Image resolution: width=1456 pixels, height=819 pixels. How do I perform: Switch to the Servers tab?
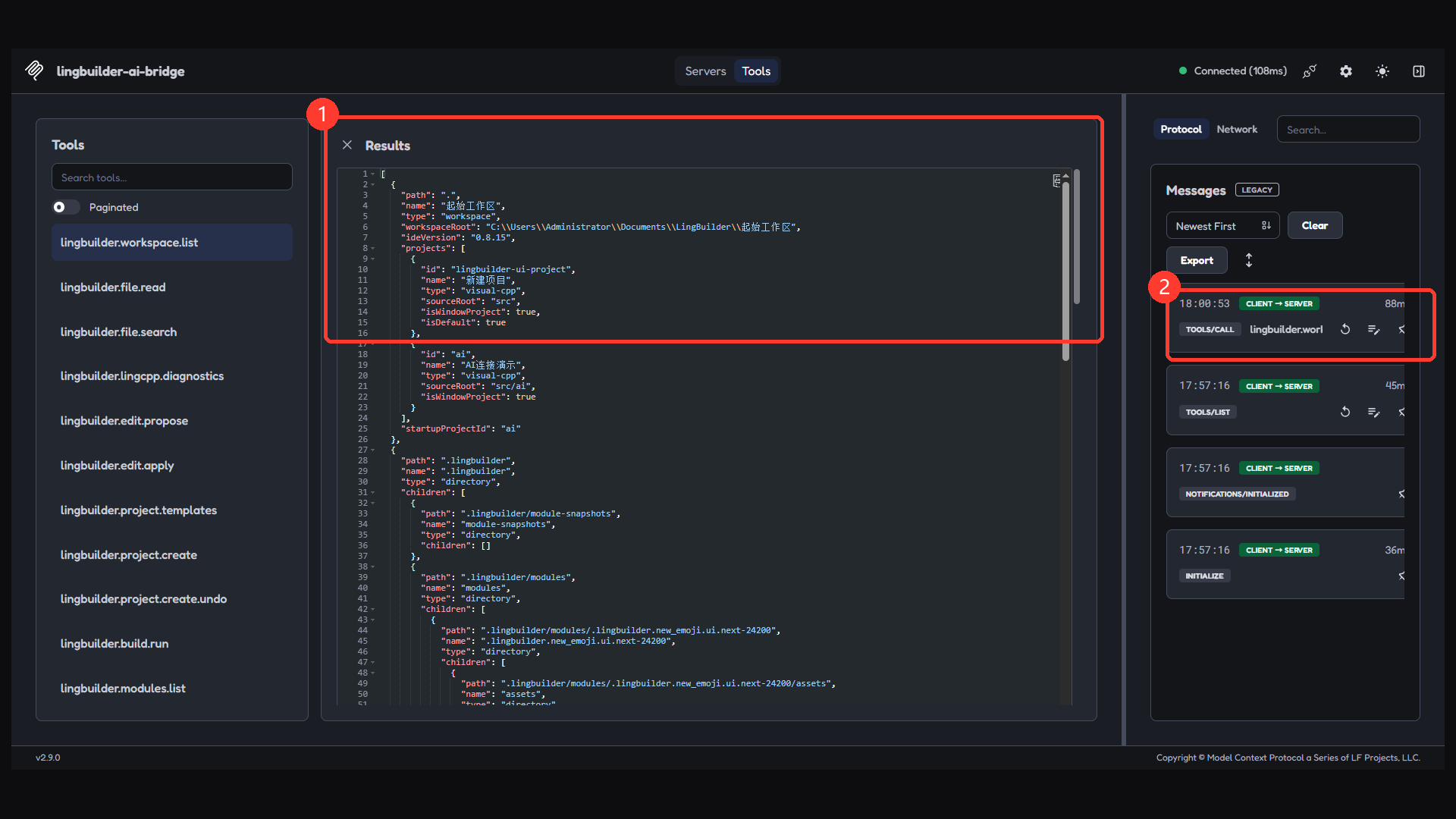pos(705,71)
